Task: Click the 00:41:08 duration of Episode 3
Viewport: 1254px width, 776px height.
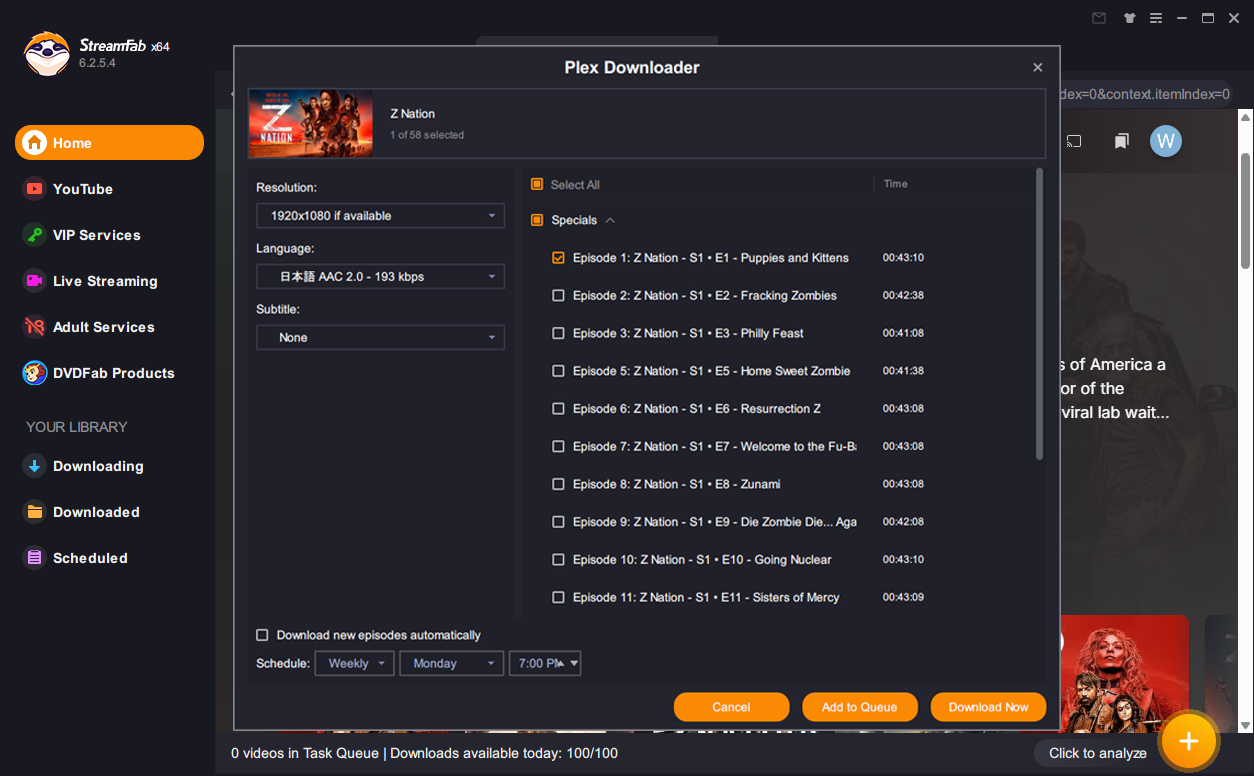Action: click(903, 333)
